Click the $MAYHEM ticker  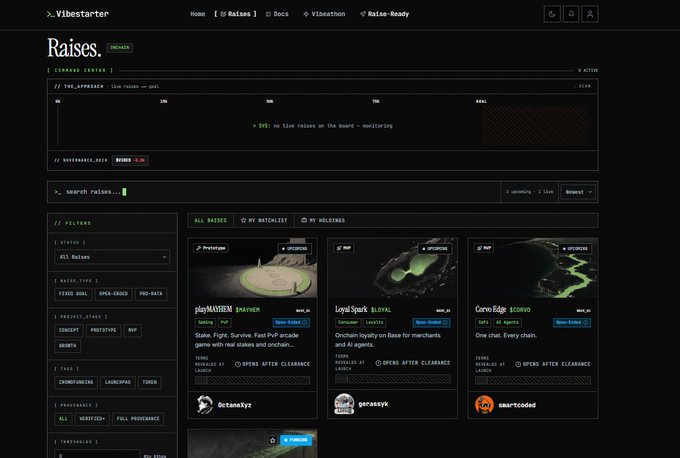pos(248,310)
